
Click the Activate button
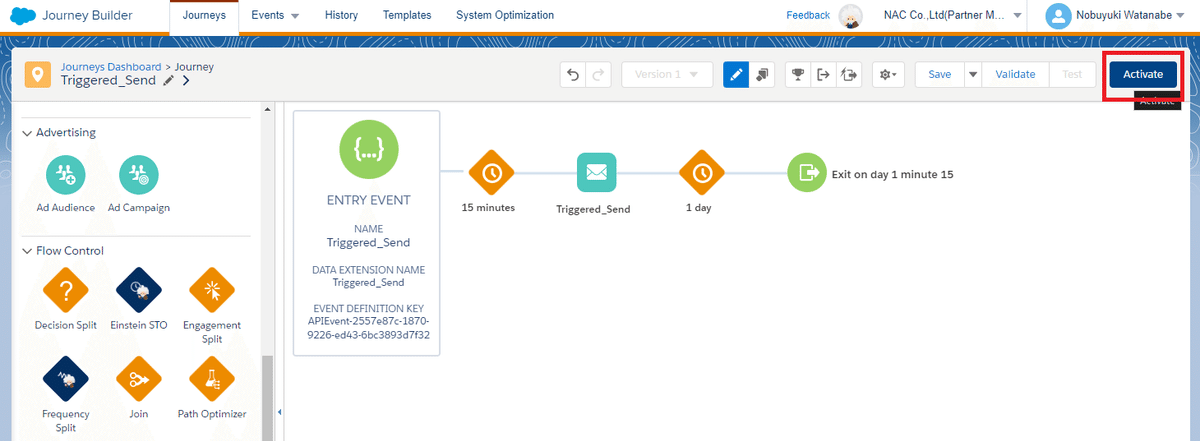coord(1143,75)
